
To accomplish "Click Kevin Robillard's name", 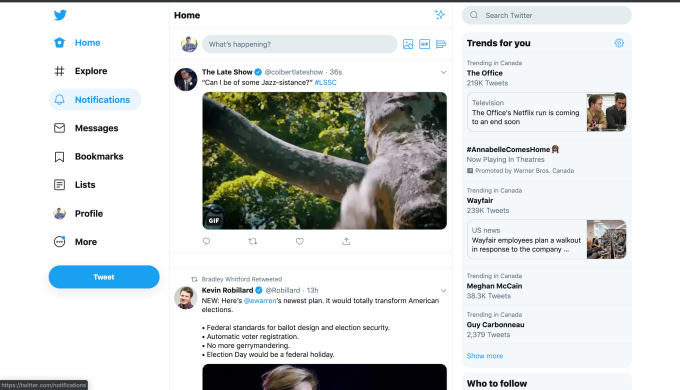I will click(x=227, y=290).
